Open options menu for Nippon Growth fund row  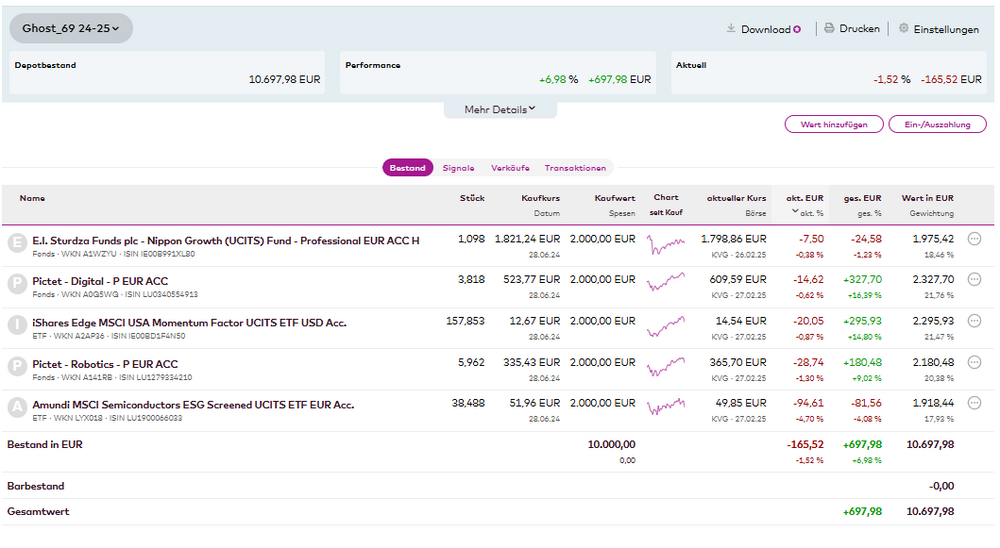click(x=975, y=239)
